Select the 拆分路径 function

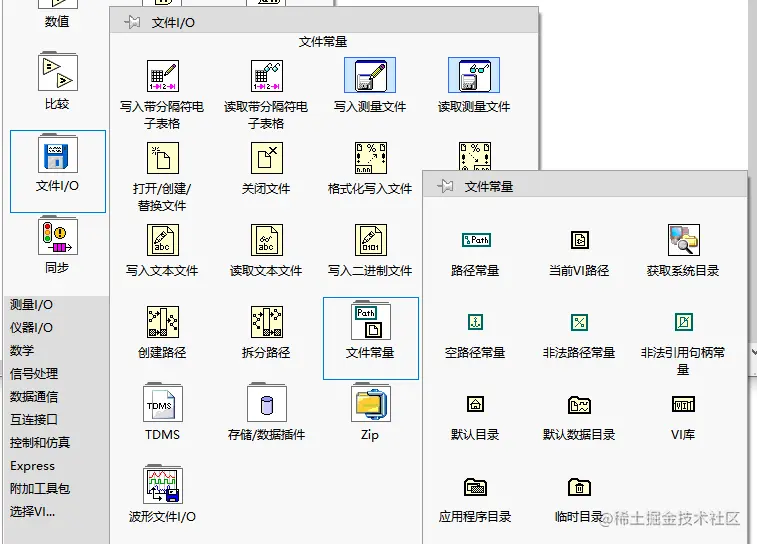tap(266, 322)
